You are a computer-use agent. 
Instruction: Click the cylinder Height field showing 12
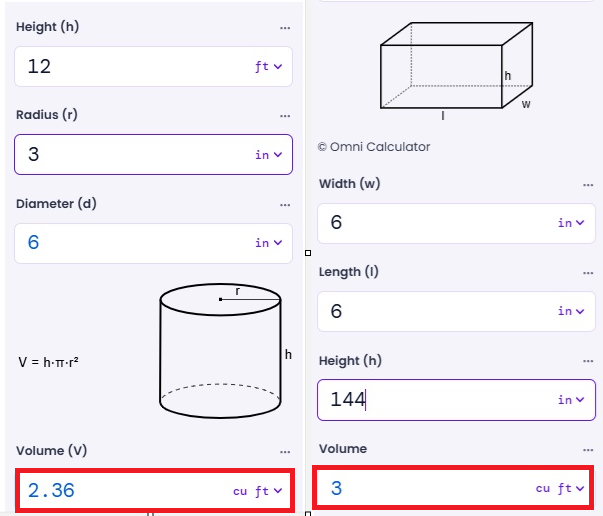point(153,67)
